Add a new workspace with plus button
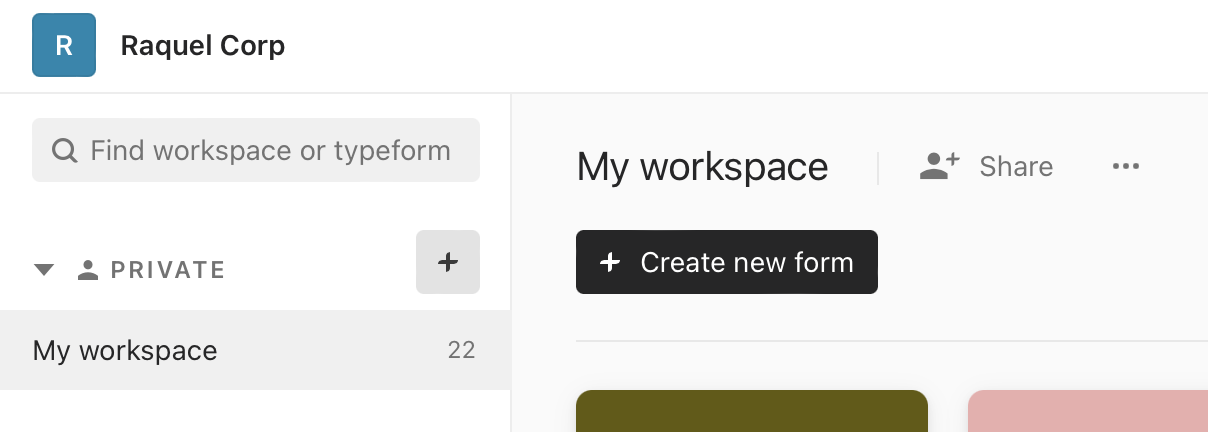Image resolution: width=1208 pixels, height=432 pixels. pyautogui.click(x=447, y=262)
